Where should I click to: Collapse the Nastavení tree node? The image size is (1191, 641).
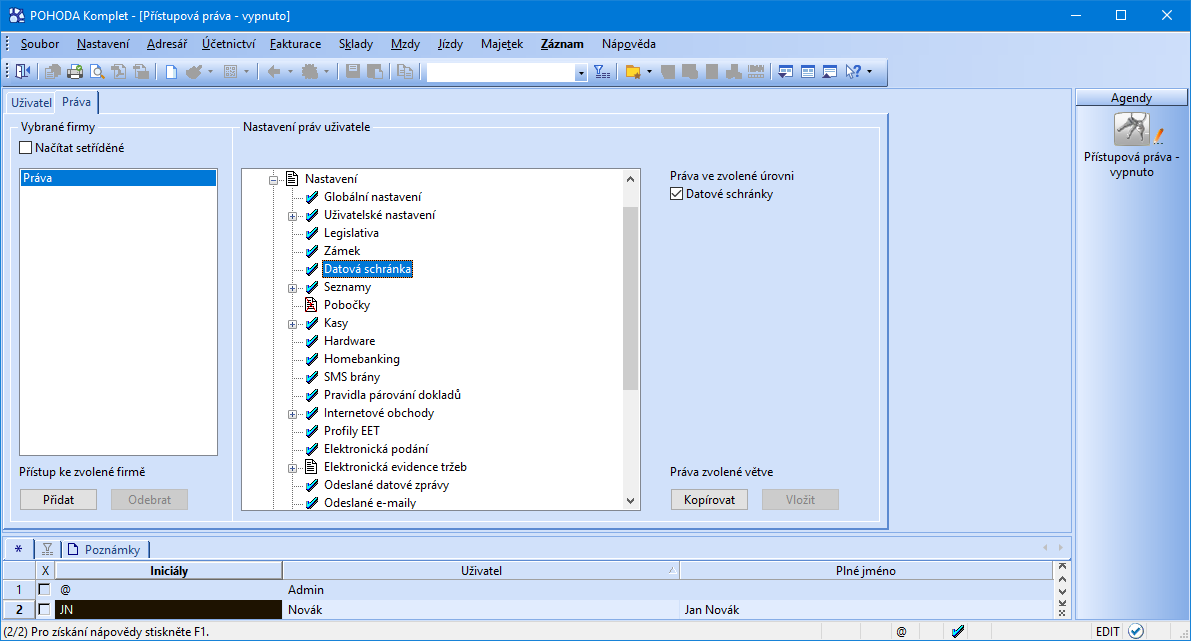[x=273, y=180]
